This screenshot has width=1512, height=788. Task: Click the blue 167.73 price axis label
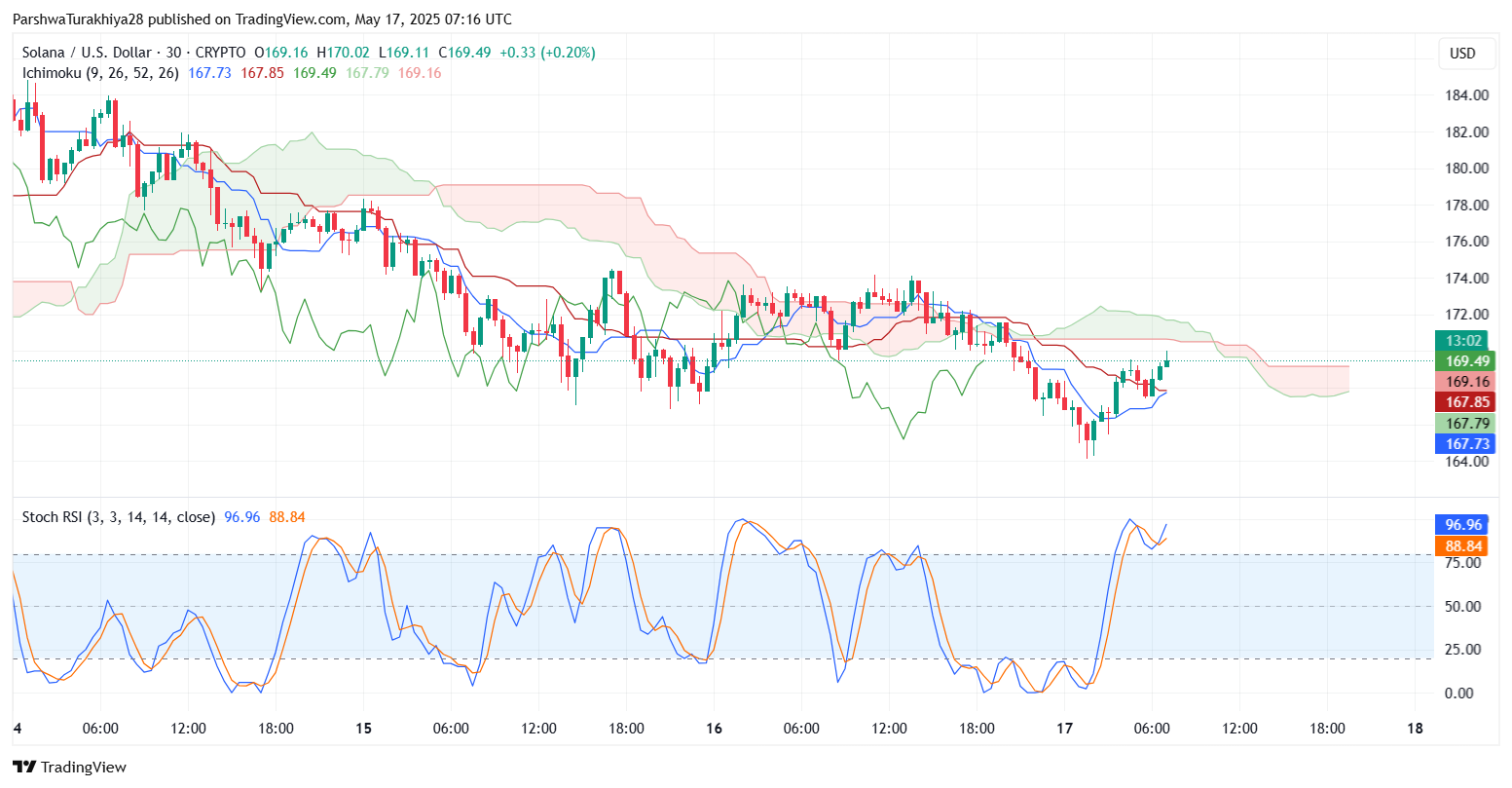tap(1468, 444)
